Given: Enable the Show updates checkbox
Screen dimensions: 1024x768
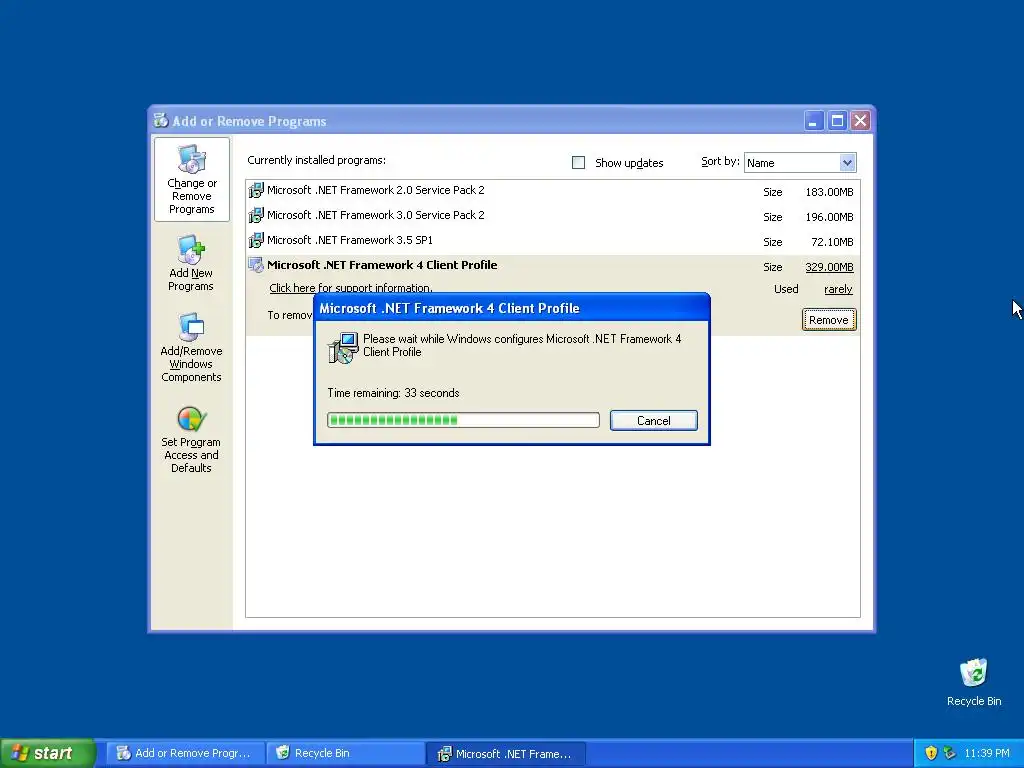Looking at the screenshot, I should pyautogui.click(x=579, y=163).
